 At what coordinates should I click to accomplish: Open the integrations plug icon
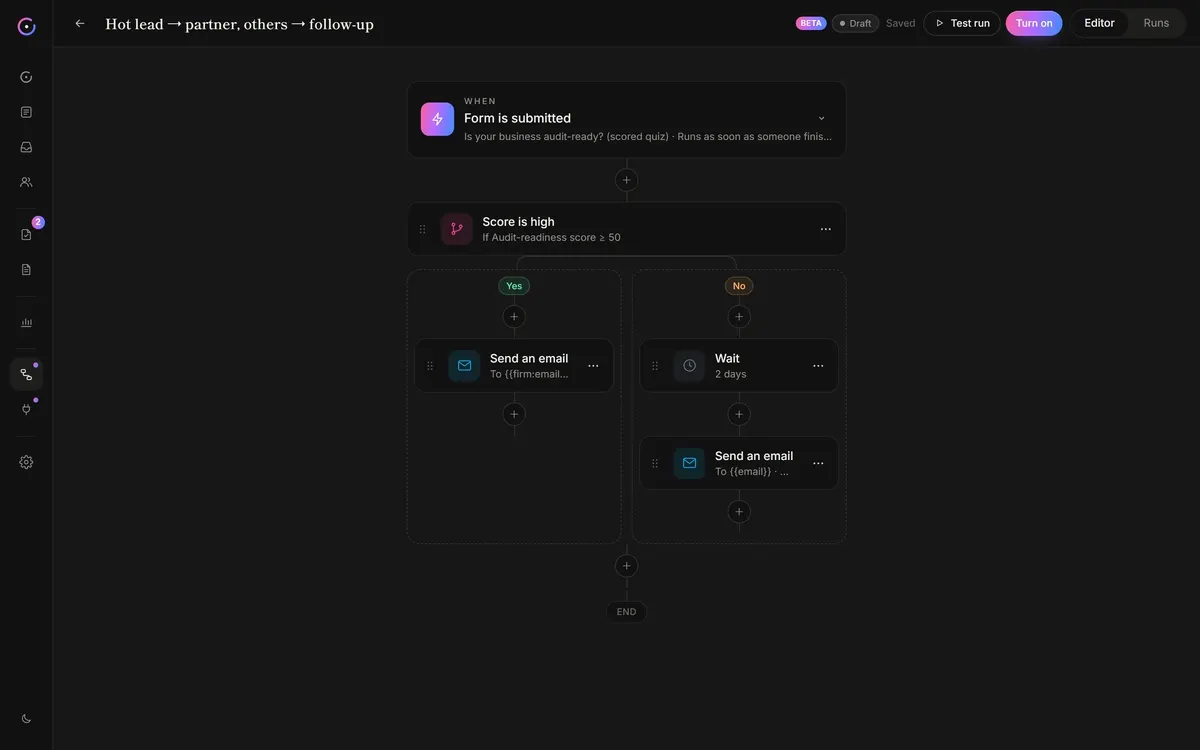tap(26, 409)
